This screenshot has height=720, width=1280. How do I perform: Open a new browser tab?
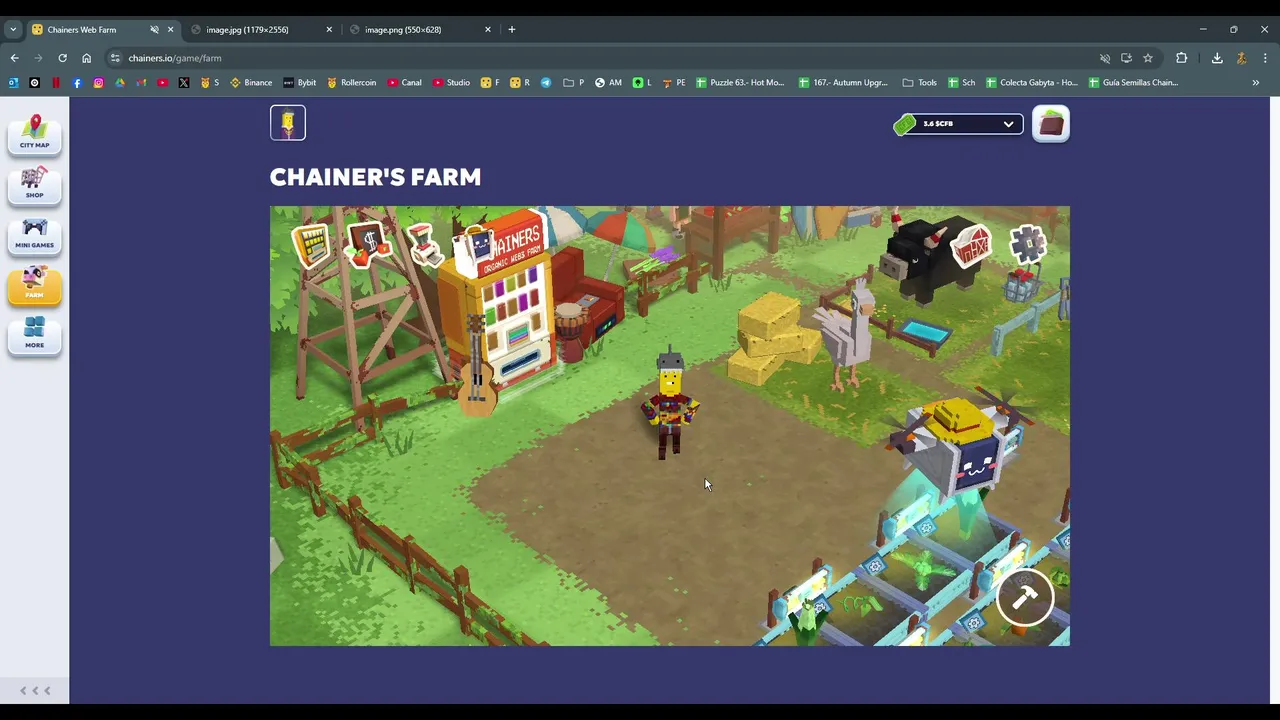pos(511,29)
